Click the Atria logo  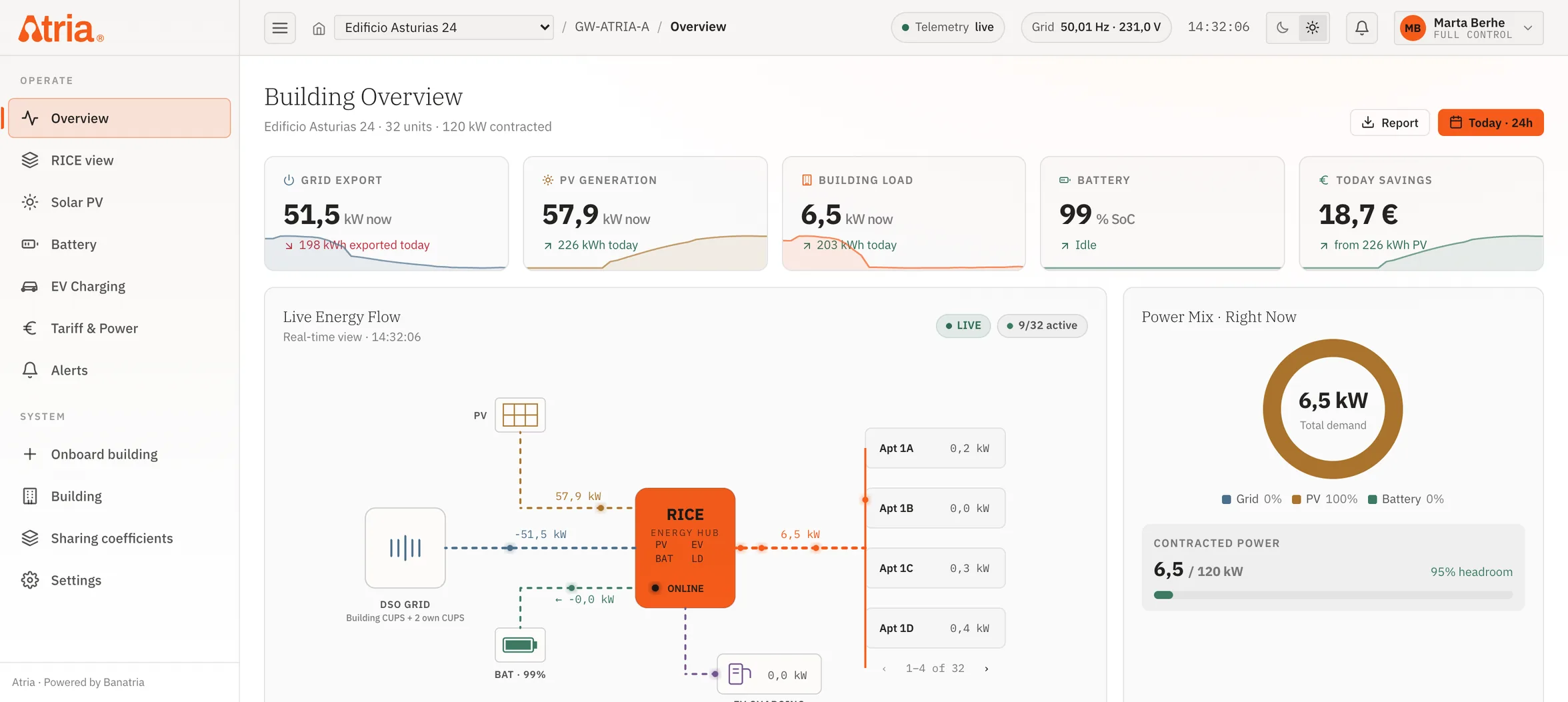[61, 28]
